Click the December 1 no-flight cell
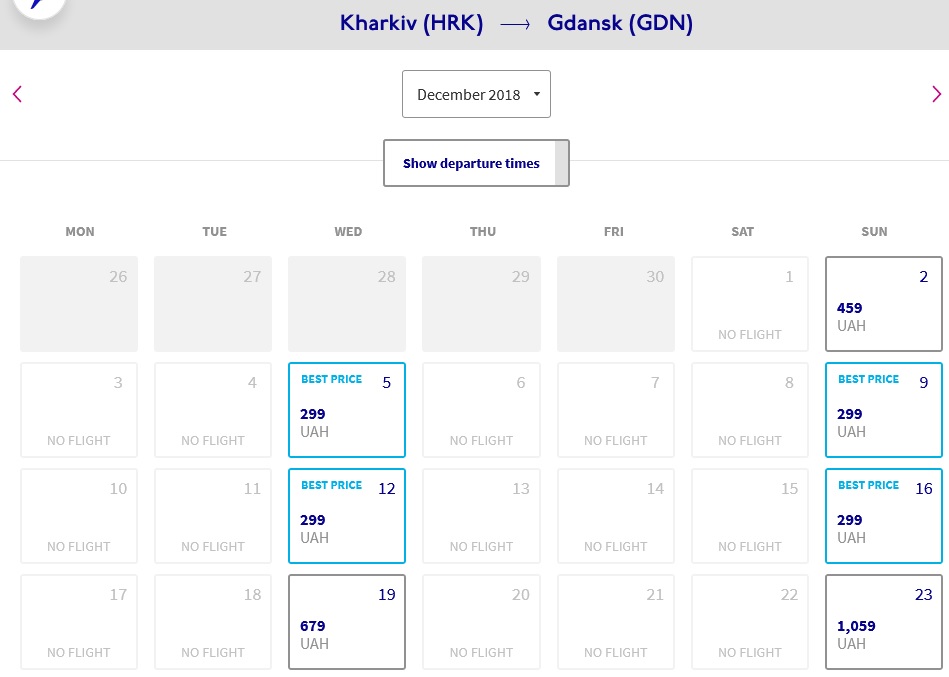This screenshot has width=949, height=677. click(750, 304)
